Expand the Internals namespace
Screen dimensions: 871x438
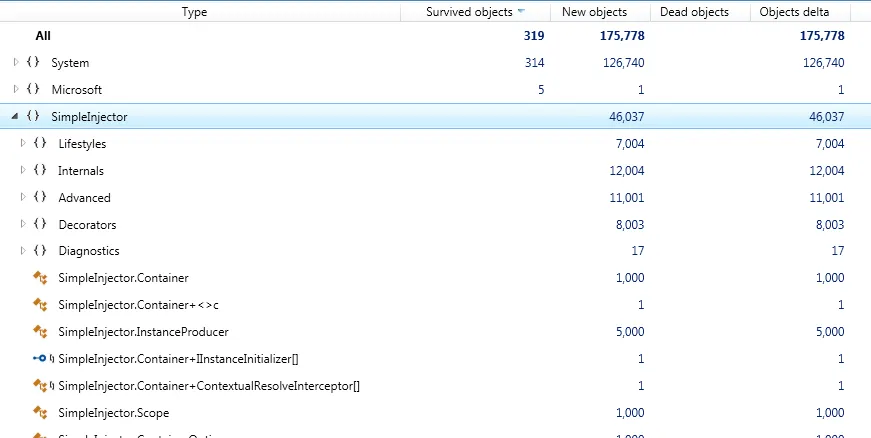[x=23, y=170]
